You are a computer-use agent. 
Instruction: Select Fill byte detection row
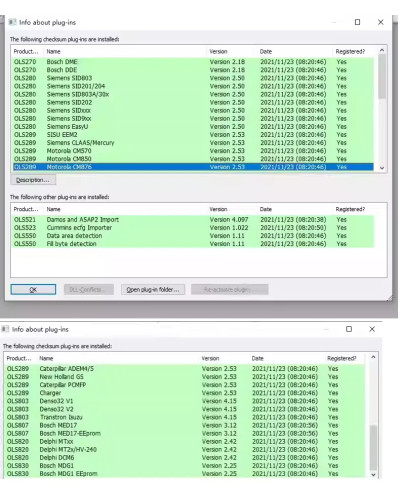click(193, 244)
